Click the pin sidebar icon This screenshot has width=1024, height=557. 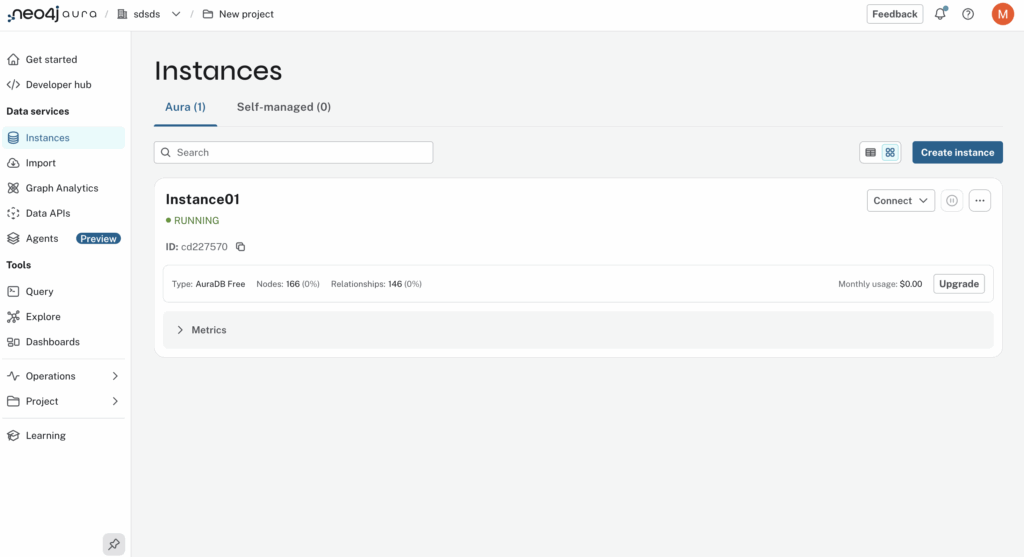114,544
